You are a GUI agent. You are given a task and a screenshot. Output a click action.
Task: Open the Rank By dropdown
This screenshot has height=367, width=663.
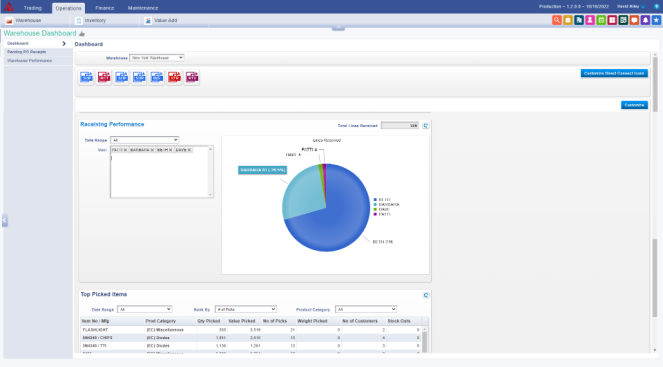(x=246, y=309)
